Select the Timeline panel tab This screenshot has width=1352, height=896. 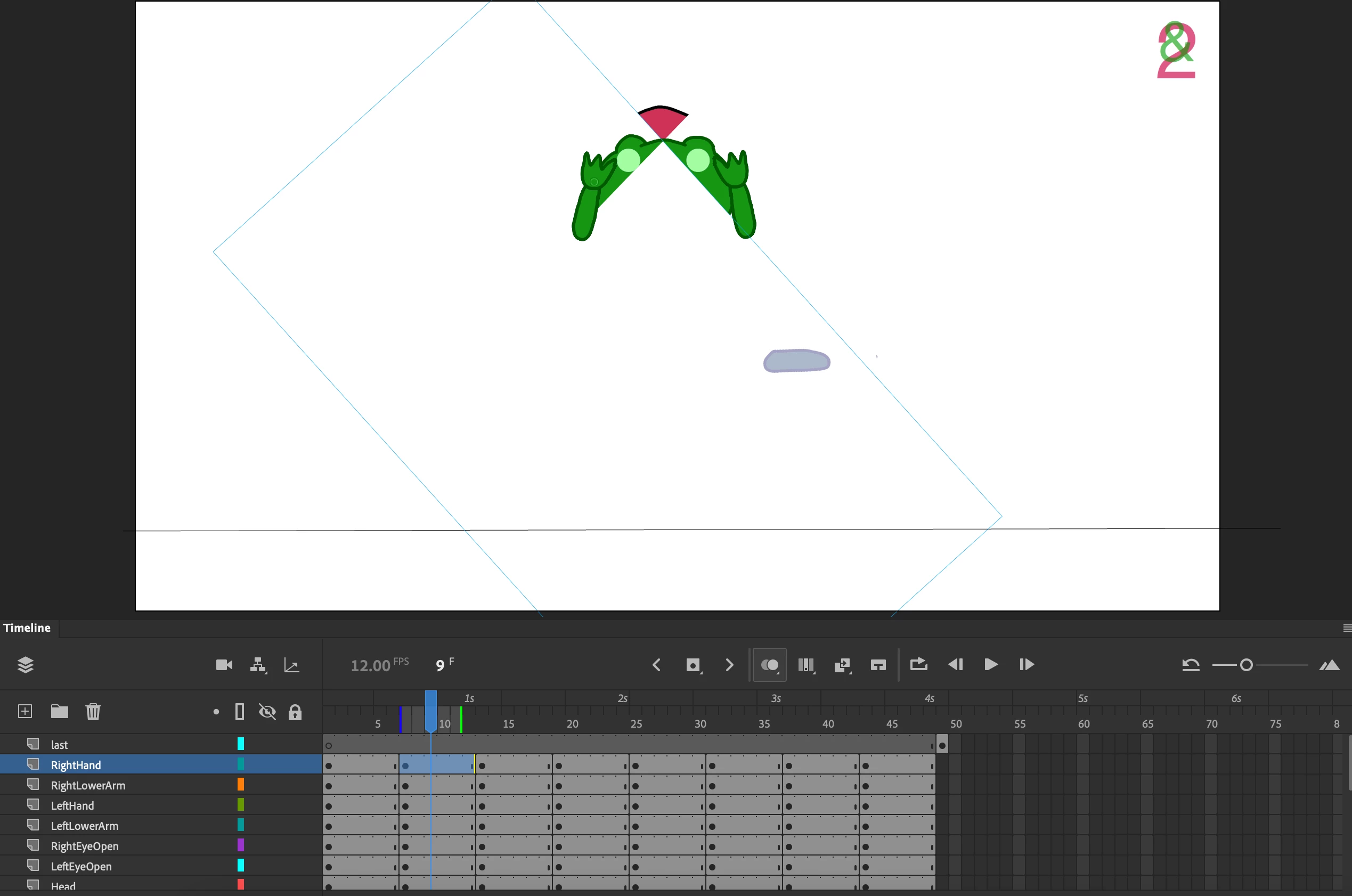[27, 628]
